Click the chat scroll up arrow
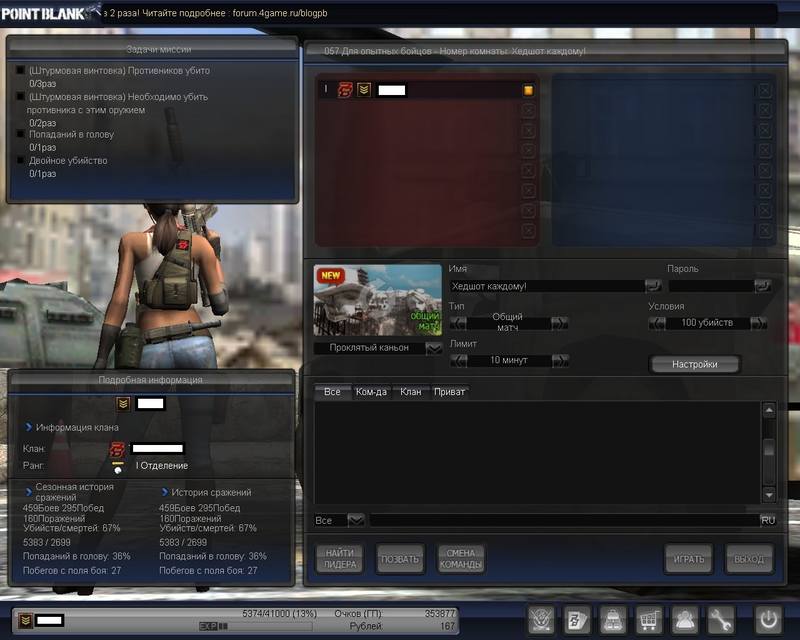Image resolution: width=800 pixels, height=640 pixels. click(769, 410)
